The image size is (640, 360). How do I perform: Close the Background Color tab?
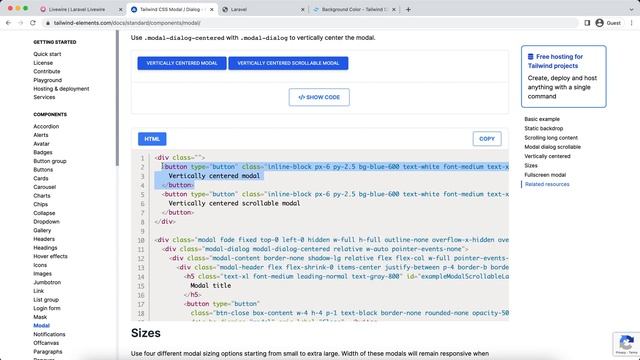pos(393,9)
